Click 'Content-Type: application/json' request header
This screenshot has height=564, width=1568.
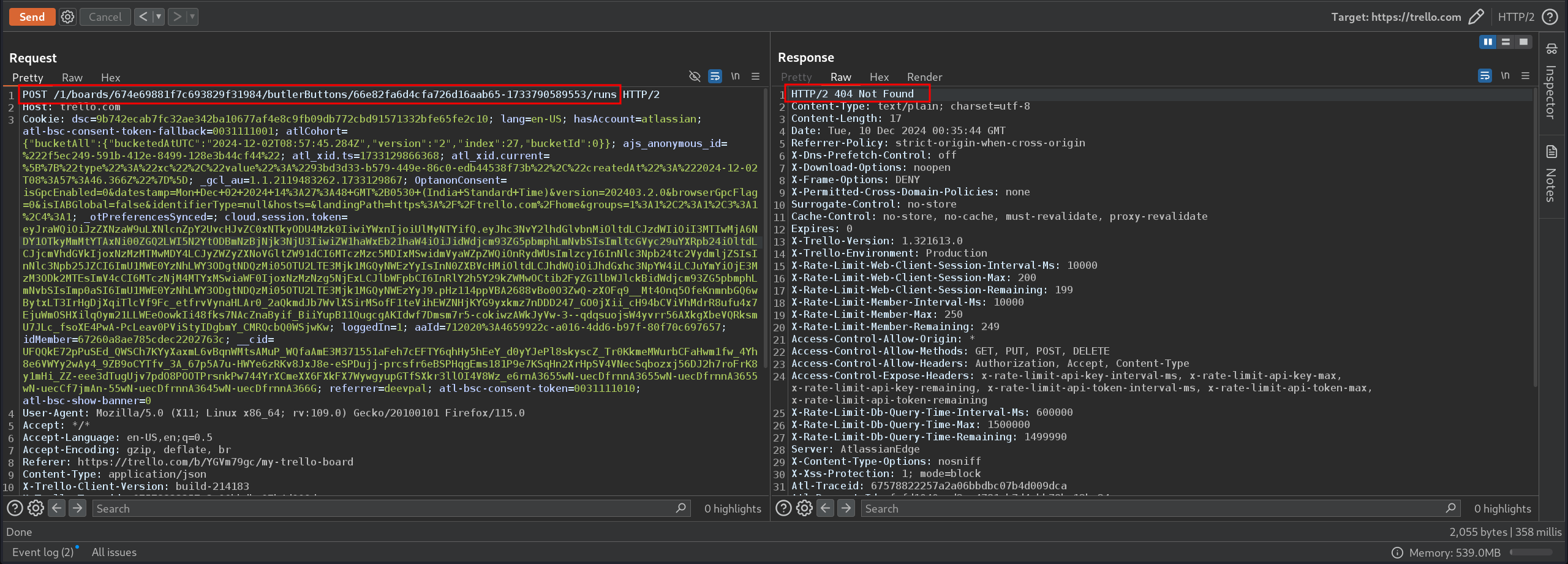[x=115, y=474]
